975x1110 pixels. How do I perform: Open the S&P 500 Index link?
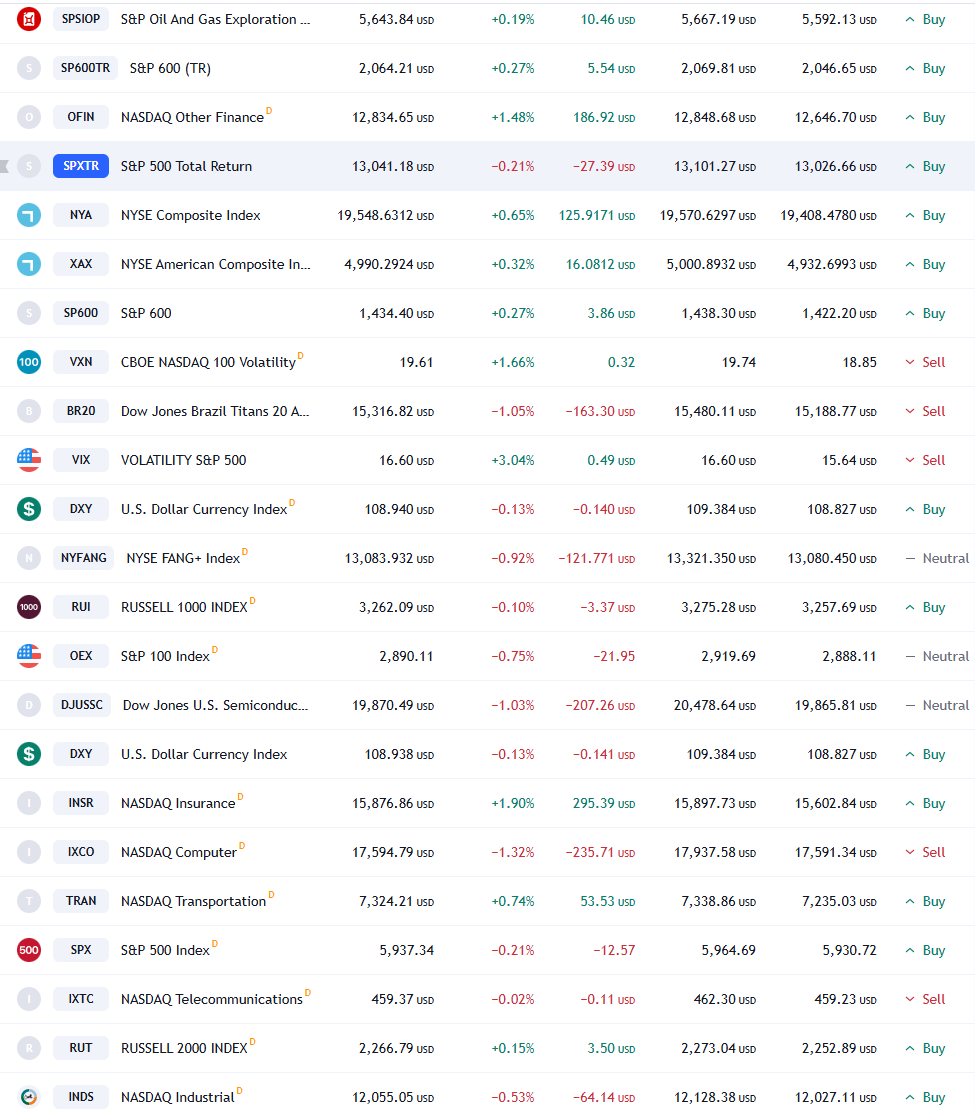click(x=165, y=950)
